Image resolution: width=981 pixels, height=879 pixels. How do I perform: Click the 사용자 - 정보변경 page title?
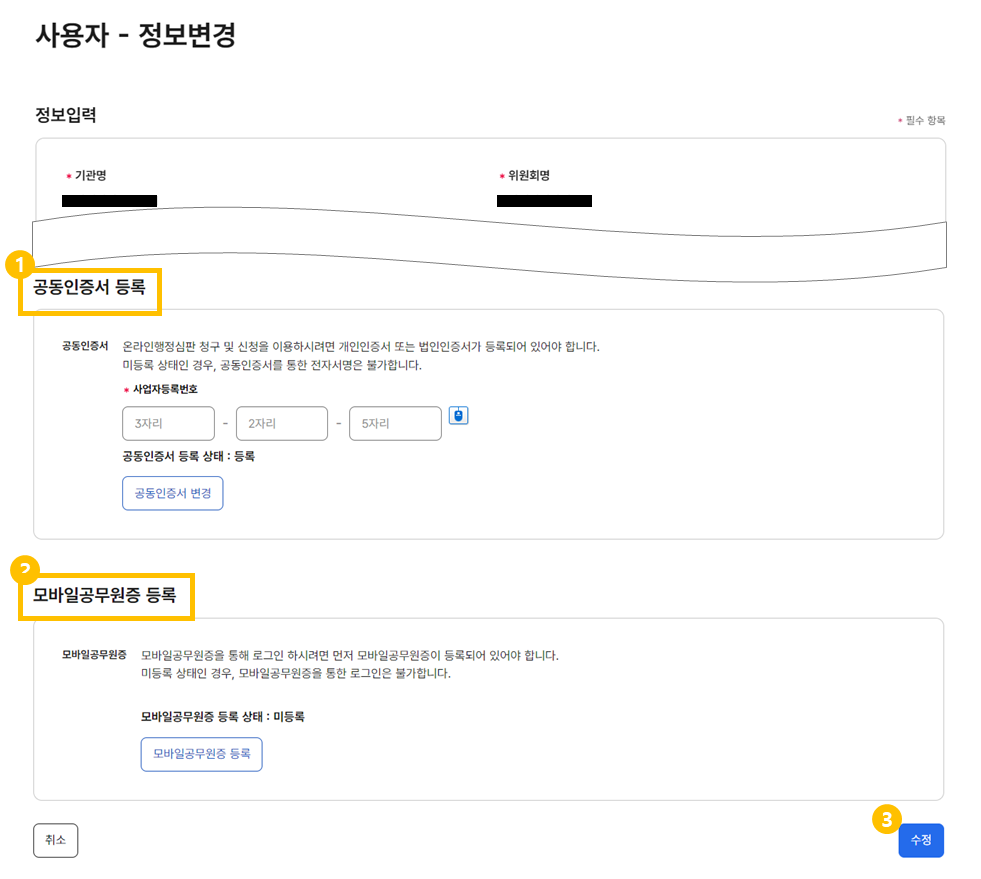pos(136,34)
